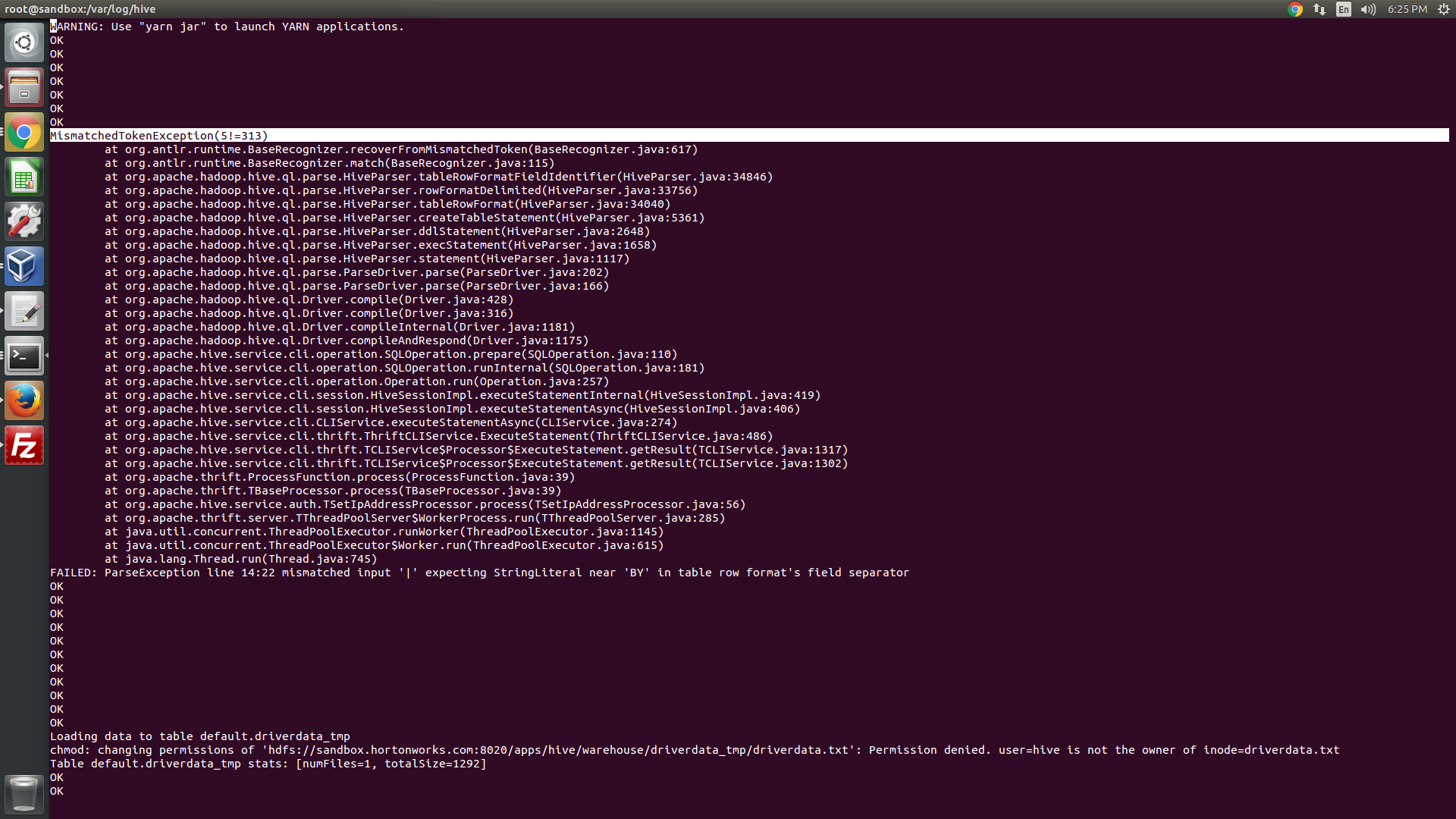Open the network connections indicator menu
1456x819 pixels.
1319,9
